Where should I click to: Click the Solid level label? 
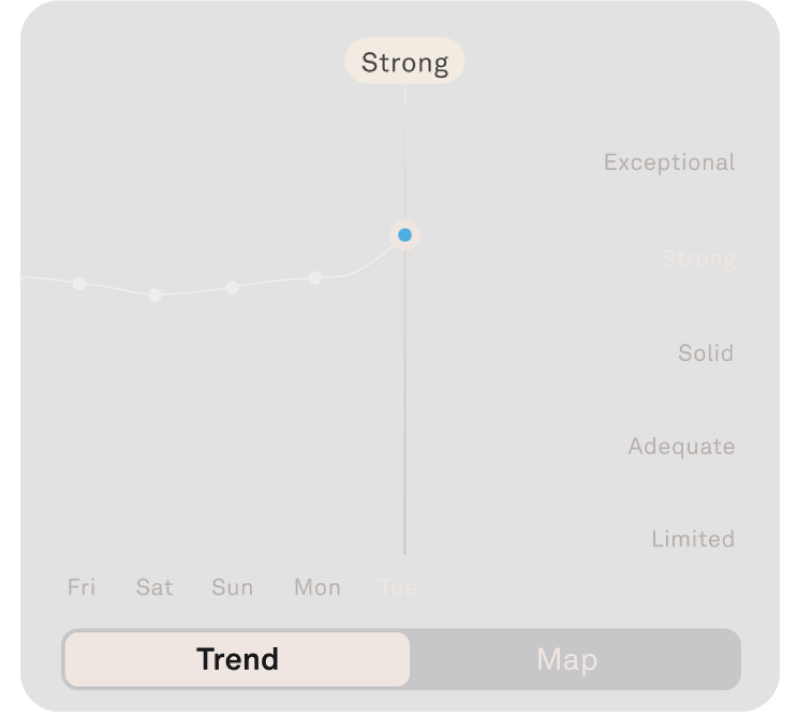tap(706, 353)
